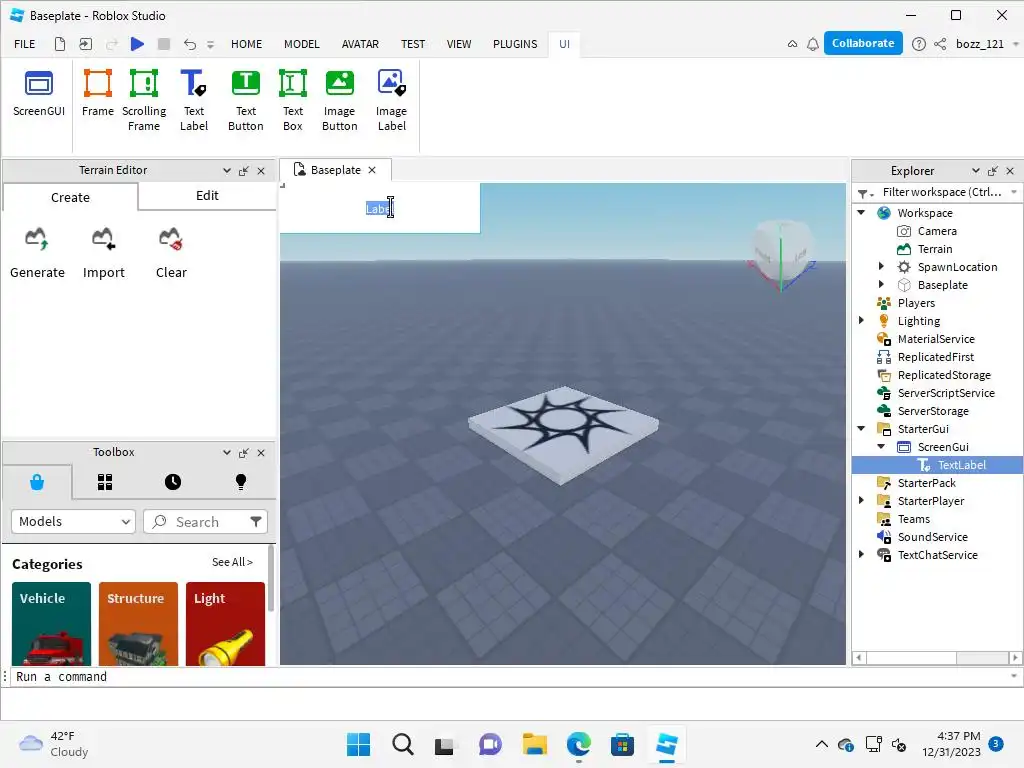Click the Stop test button
The width and height of the screenshot is (1024, 768).
[x=164, y=44]
